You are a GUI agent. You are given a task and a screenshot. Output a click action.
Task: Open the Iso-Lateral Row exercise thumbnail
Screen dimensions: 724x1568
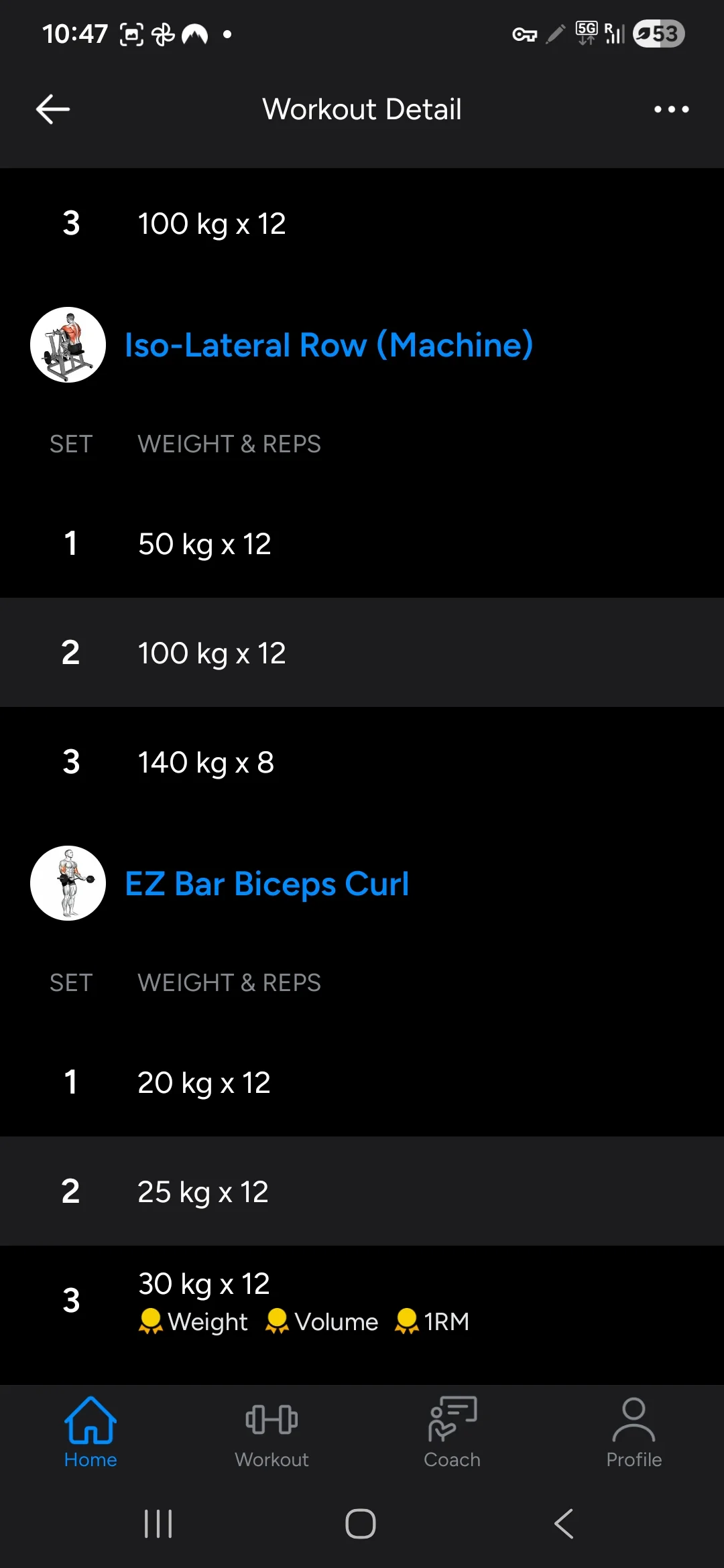click(68, 345)
